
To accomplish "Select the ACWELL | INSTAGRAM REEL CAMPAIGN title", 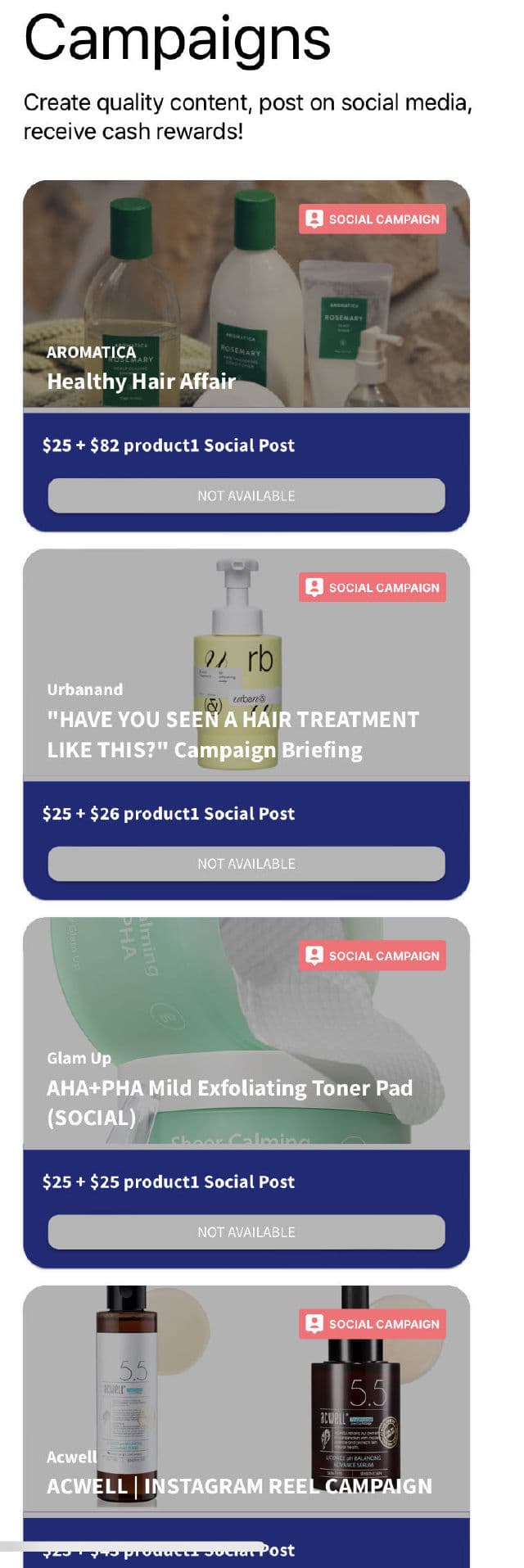I will point(239,1486).
